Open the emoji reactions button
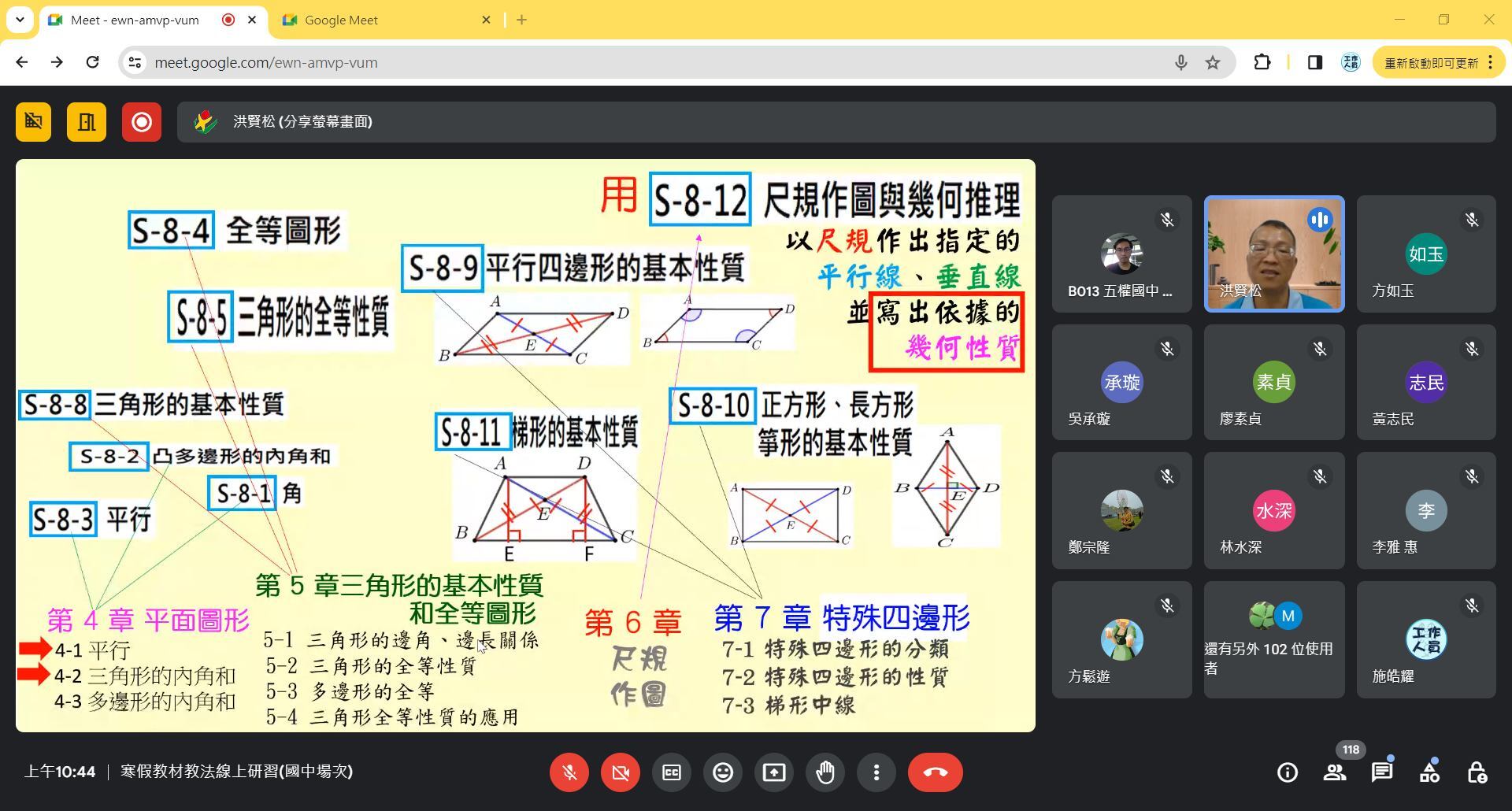Screen dimensions: 1512x811 pyautogui.click(x=722, y=772)
